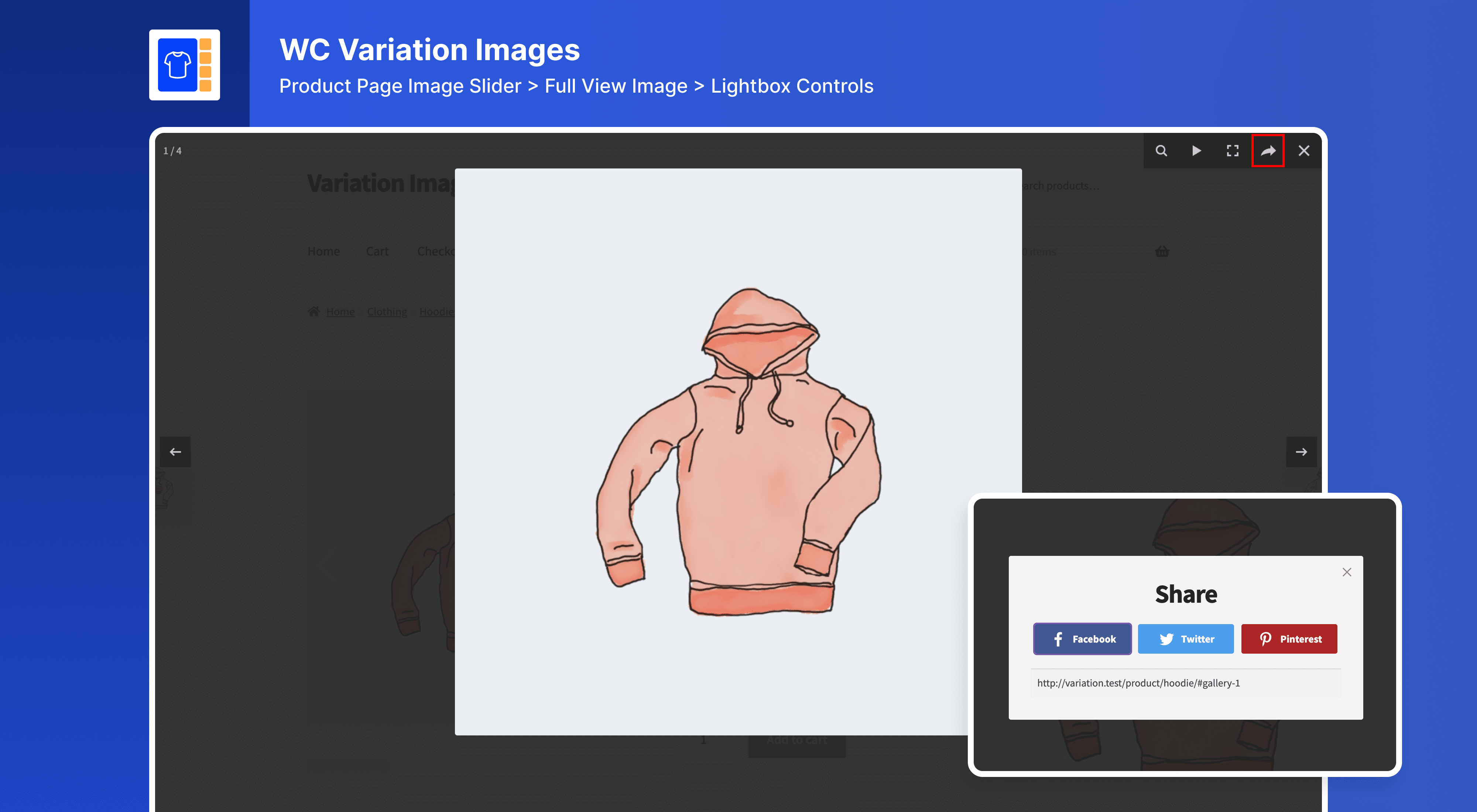The width and height of the screenshot is (1477, 812).
Task: Open the dimmed Cart menu item
Action: pyautogui.click(x=377, y=251)
